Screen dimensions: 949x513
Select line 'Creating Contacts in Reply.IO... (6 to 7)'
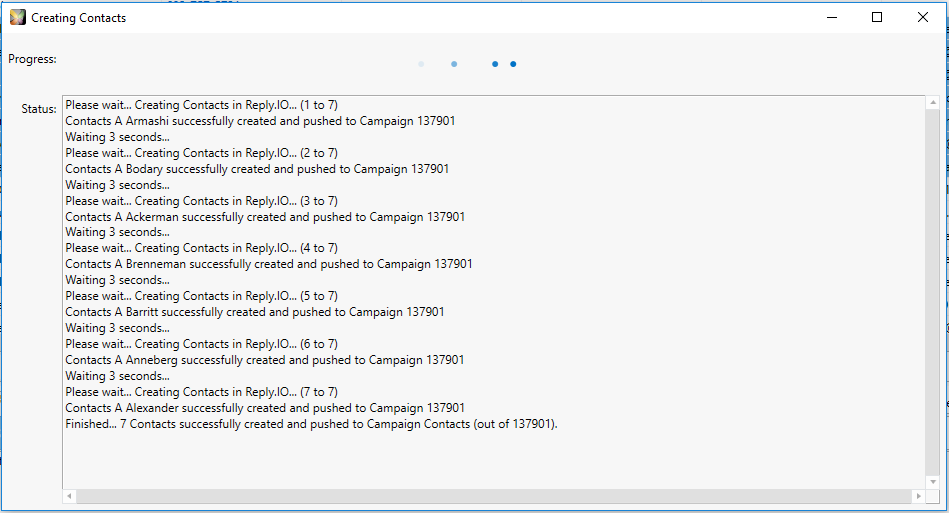click(x=202, y=344)
